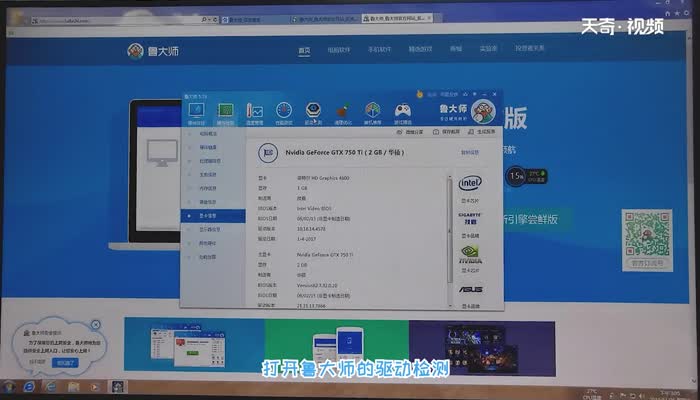Click the Lu Dashi cartoon avatar in app header

[483, 111]
